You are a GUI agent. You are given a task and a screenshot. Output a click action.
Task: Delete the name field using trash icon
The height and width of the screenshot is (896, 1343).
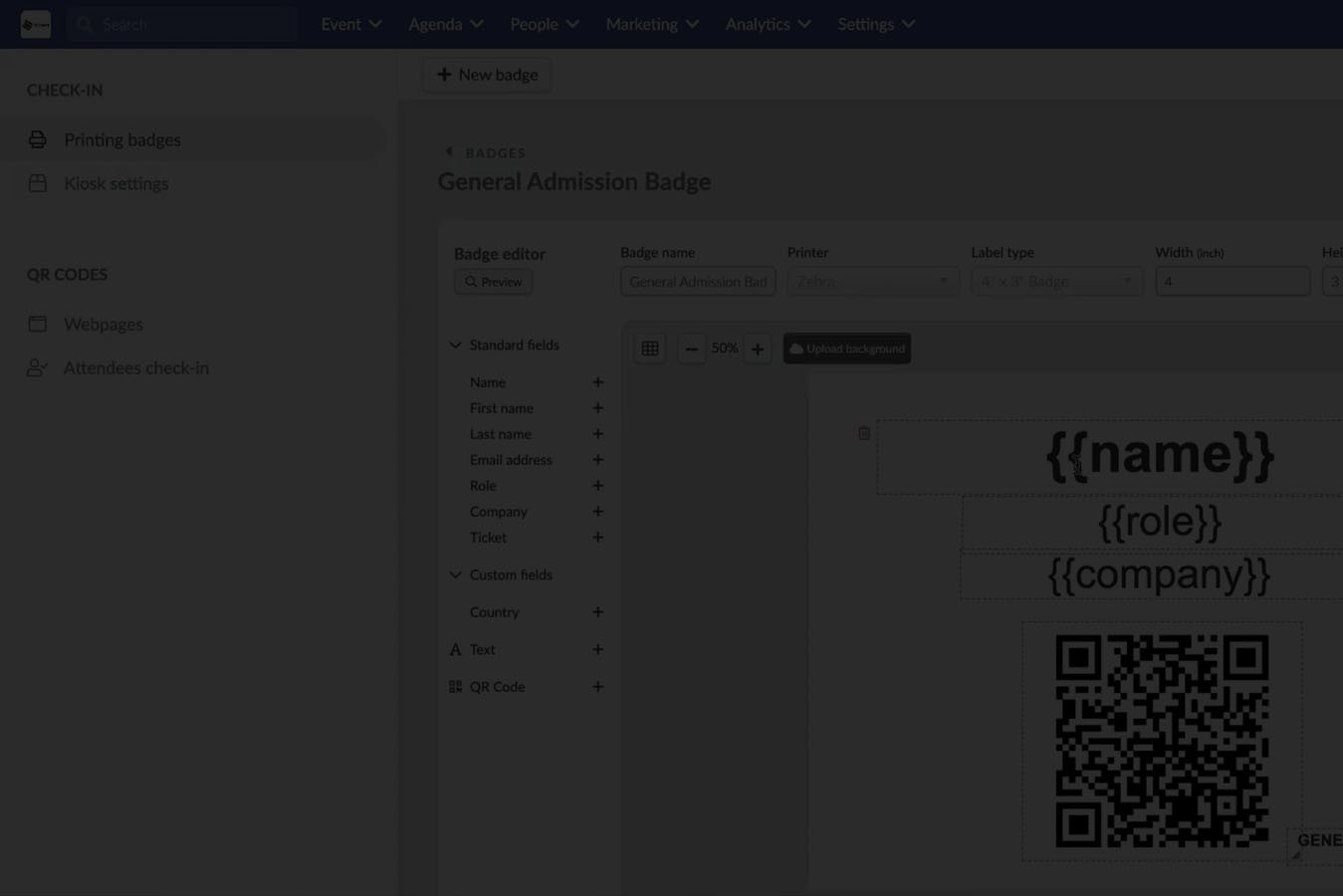click(x=864, y=433)
